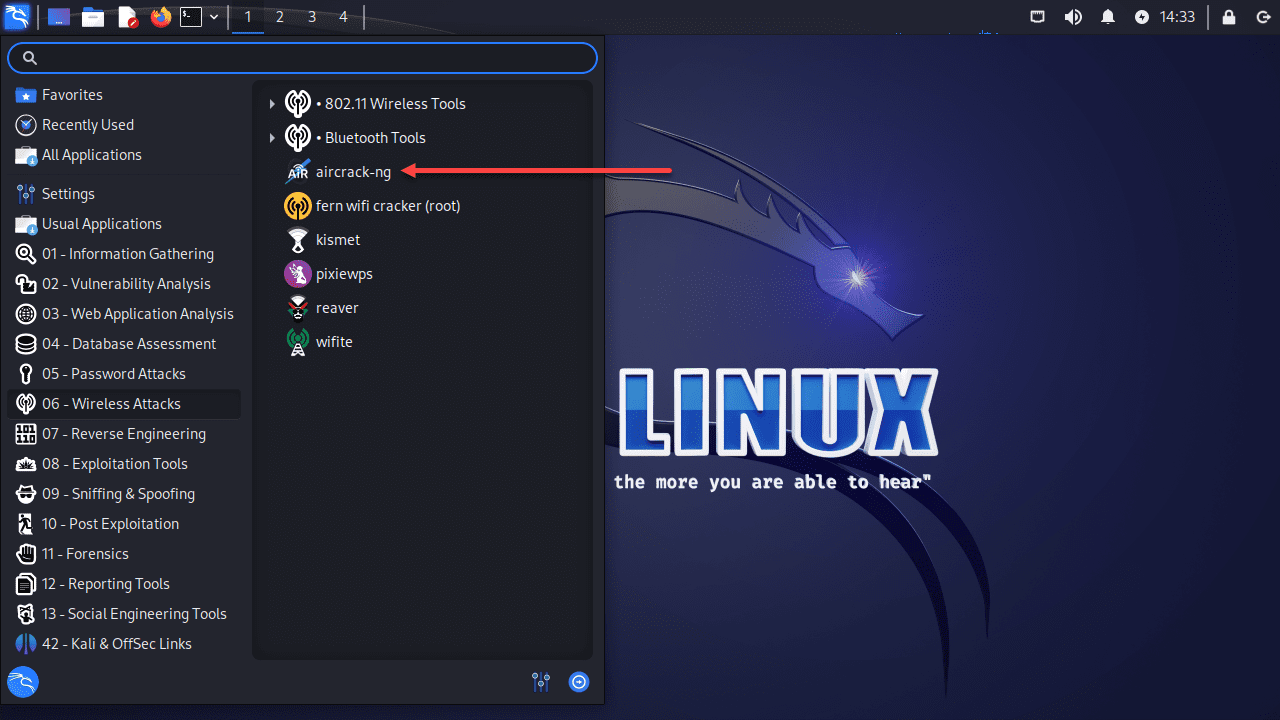Click the Kali user avatar at the menu bottom
Image resolution: width=1280 pixels, height=720 pixels.
click(x=23, y=682)
